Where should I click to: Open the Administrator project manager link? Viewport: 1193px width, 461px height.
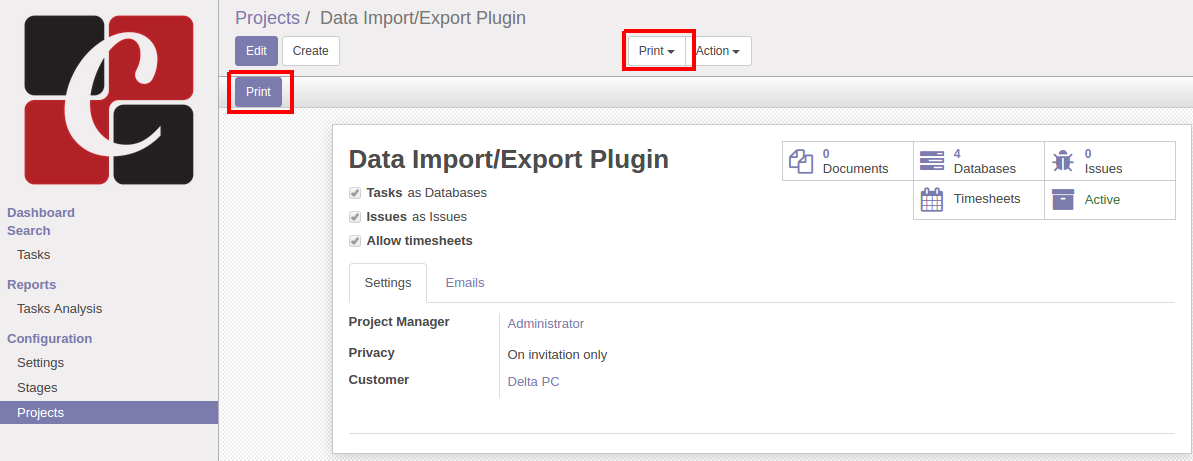click(x=546, y=324)
